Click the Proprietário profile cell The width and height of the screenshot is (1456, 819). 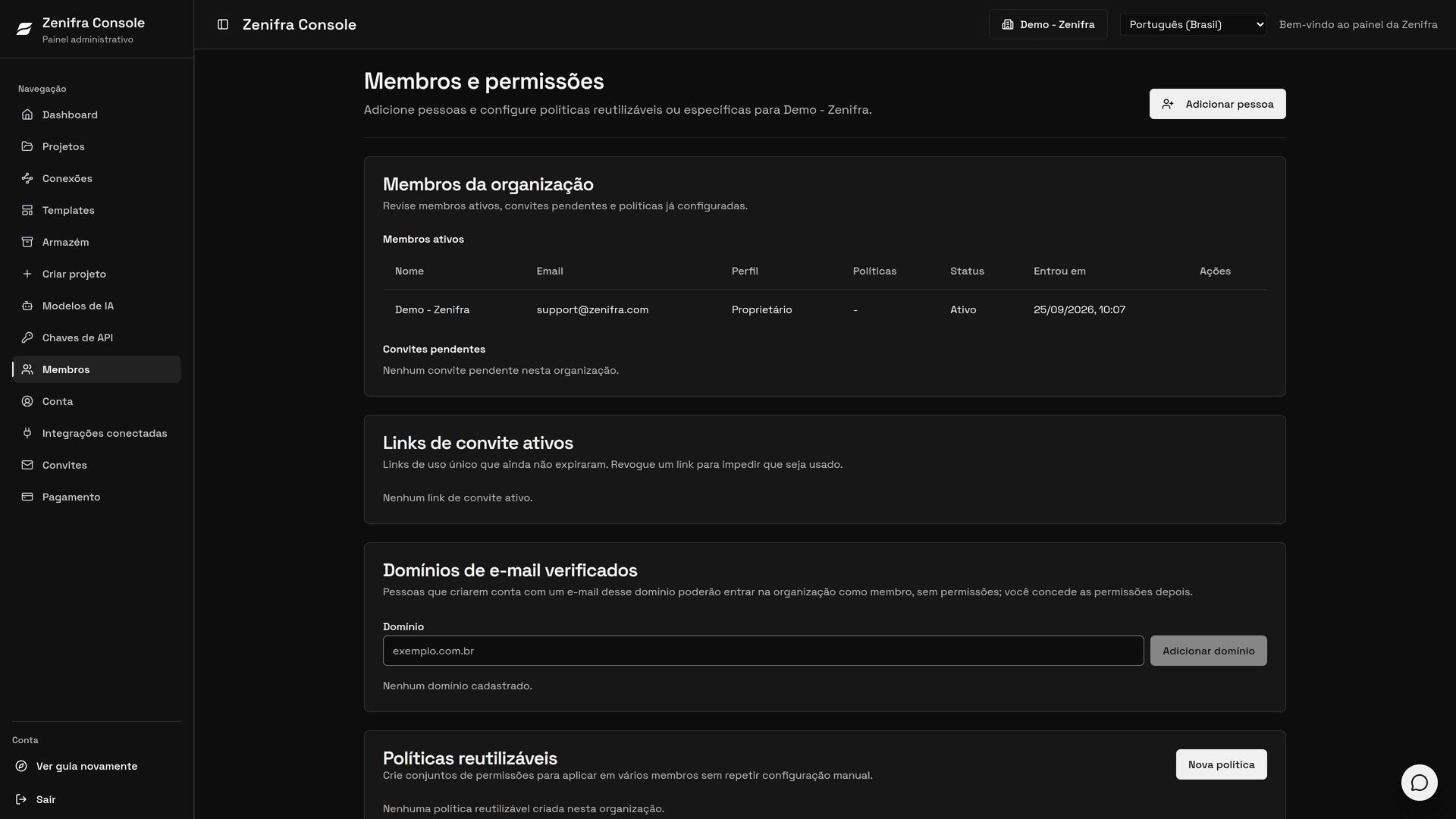coord(761,309)
